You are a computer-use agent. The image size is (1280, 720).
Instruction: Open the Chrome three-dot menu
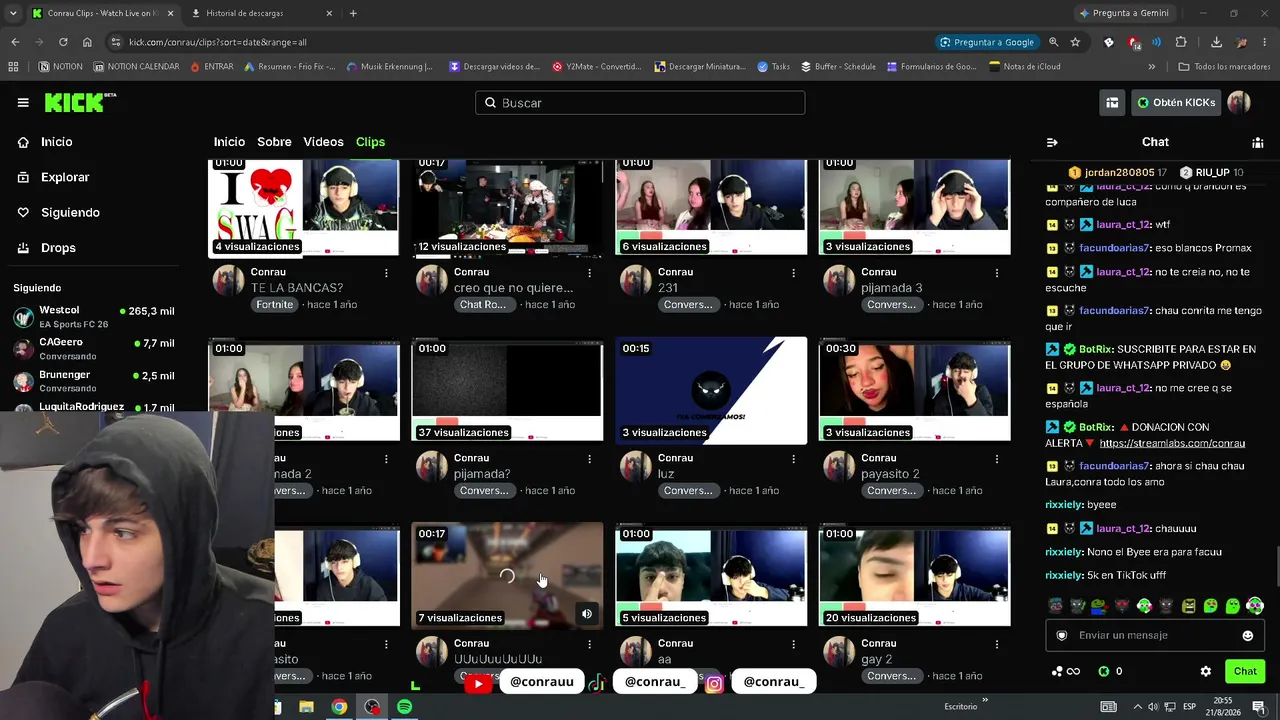(x=1266, y=42)
